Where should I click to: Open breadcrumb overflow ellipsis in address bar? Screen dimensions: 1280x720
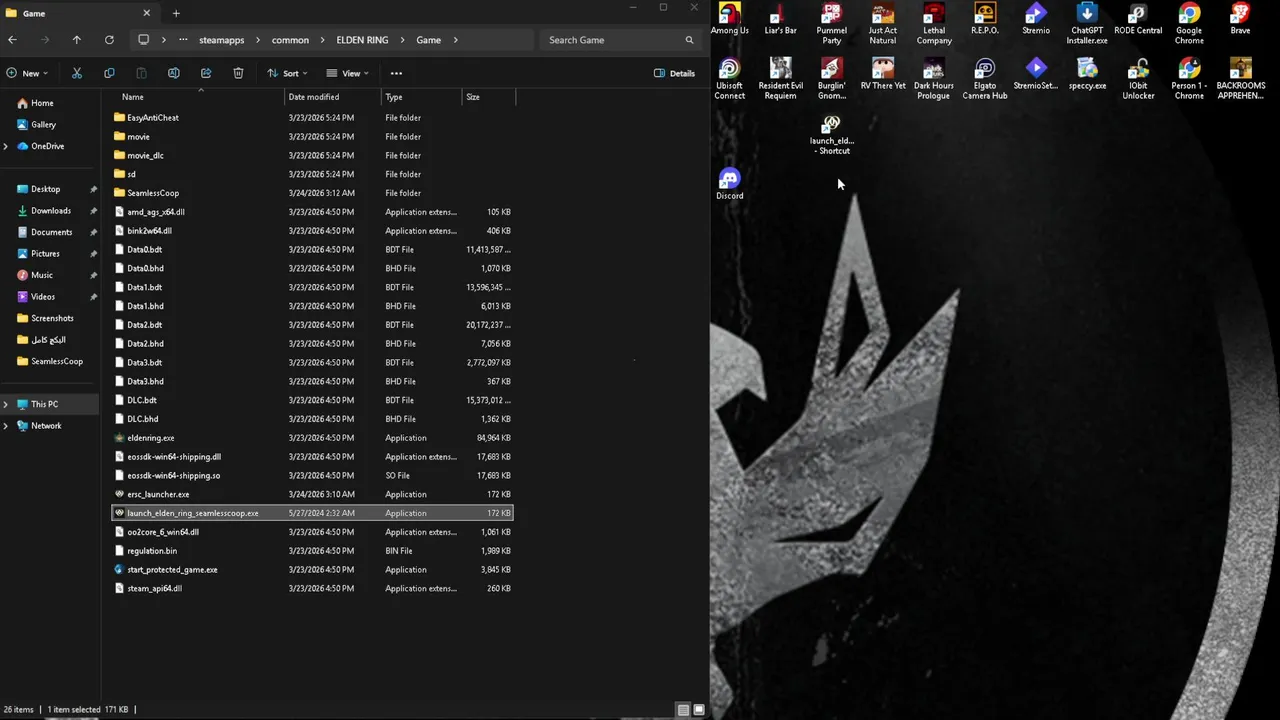pos(183,40)
